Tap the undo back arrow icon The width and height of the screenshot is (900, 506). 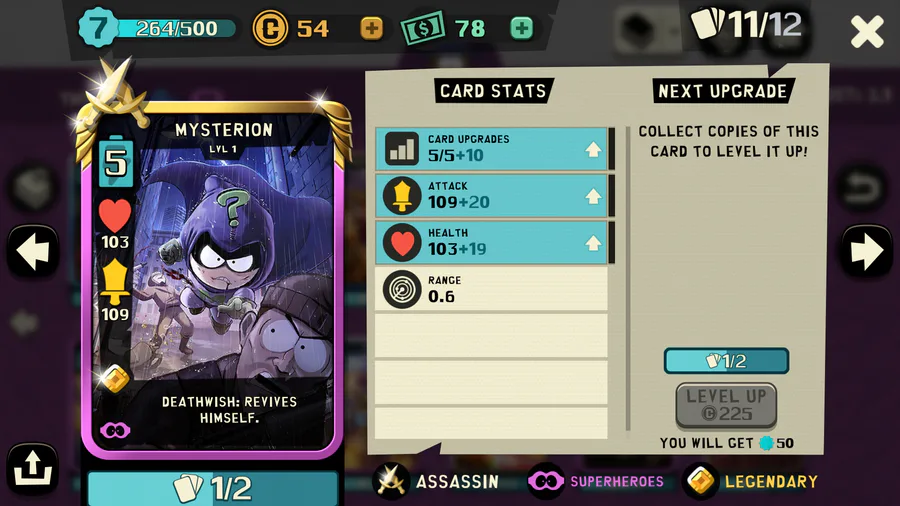862,188
